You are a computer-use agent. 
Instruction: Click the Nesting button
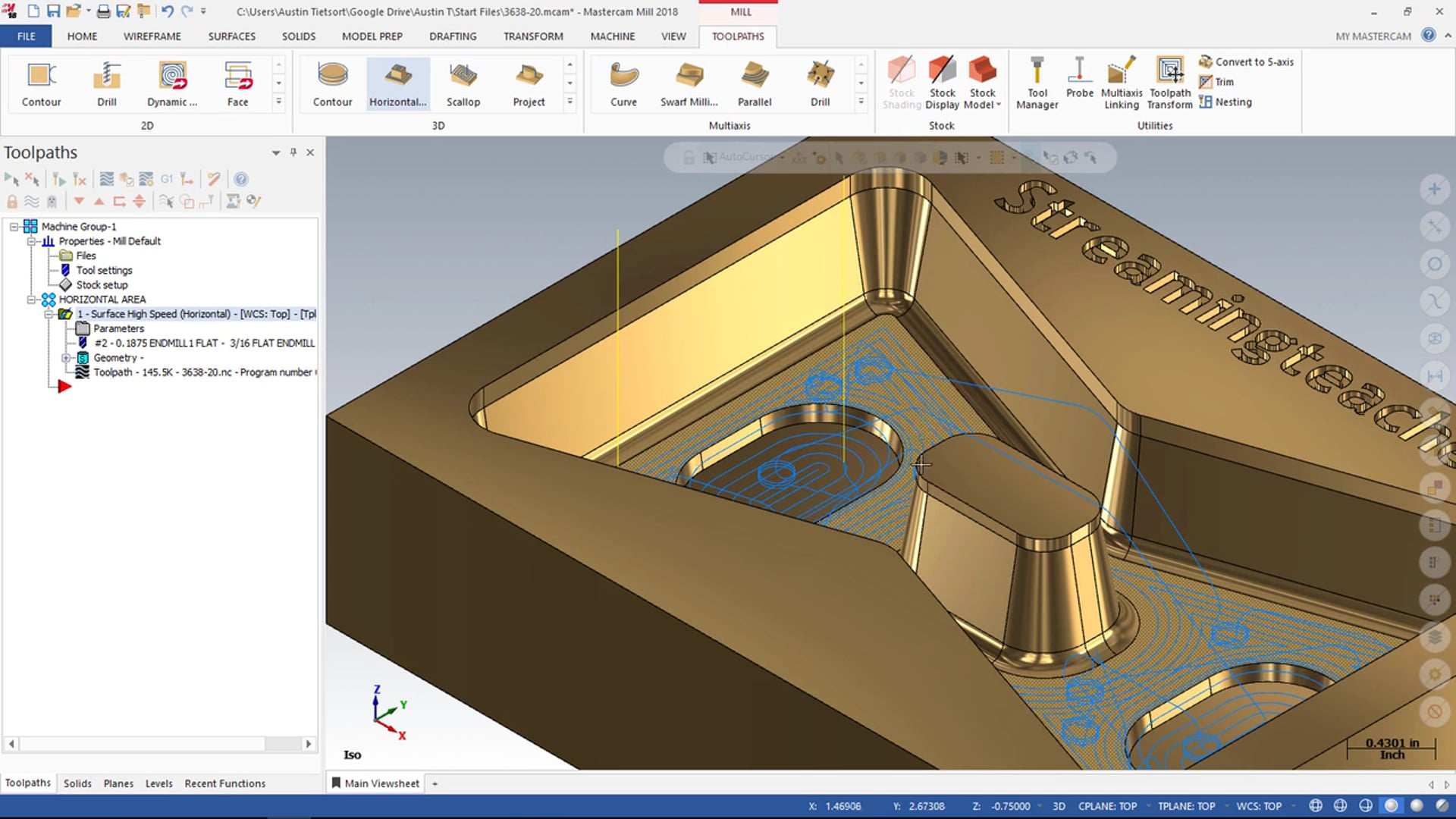[x=1225, y=102]
